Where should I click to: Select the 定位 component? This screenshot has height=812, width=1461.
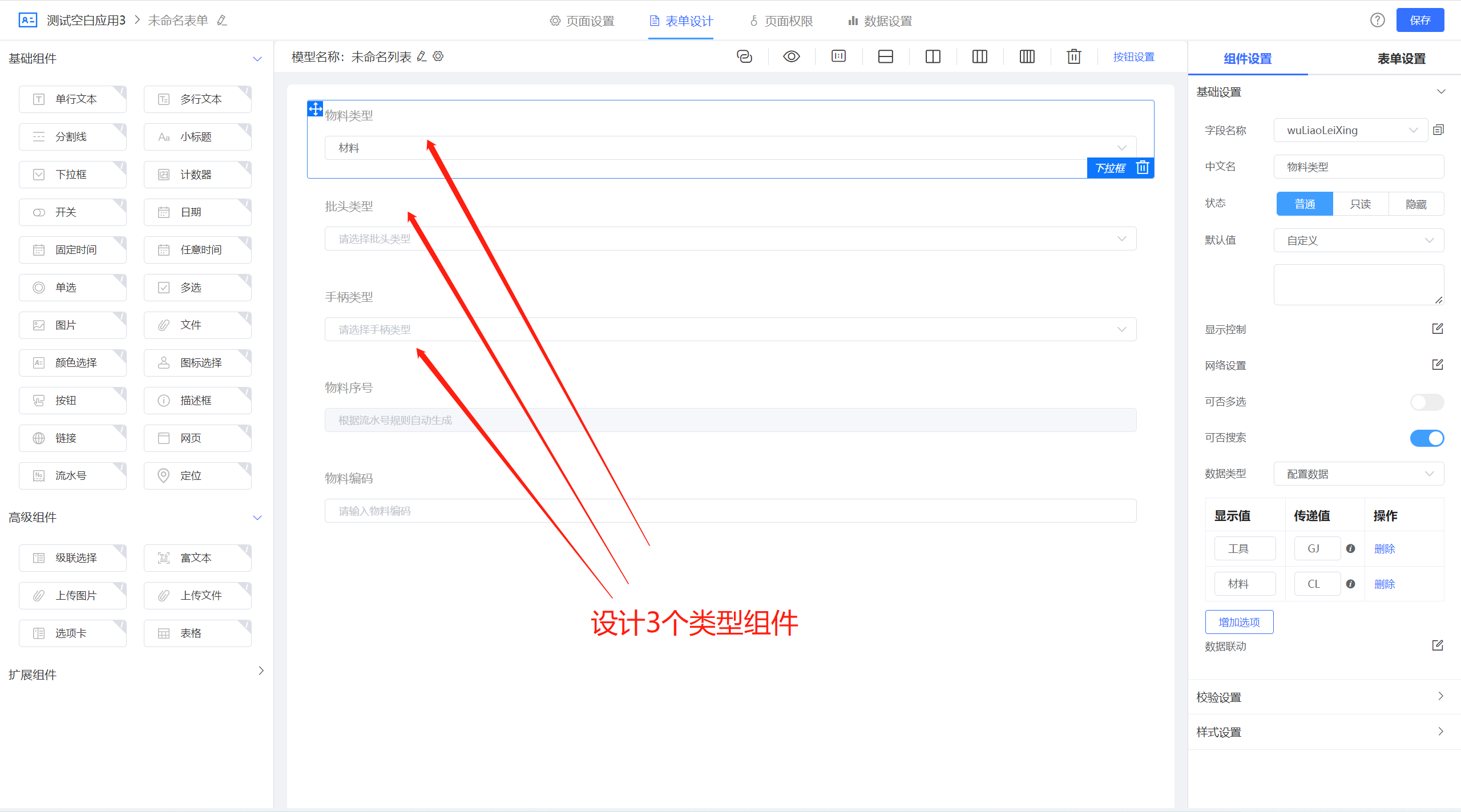(197, 476)
